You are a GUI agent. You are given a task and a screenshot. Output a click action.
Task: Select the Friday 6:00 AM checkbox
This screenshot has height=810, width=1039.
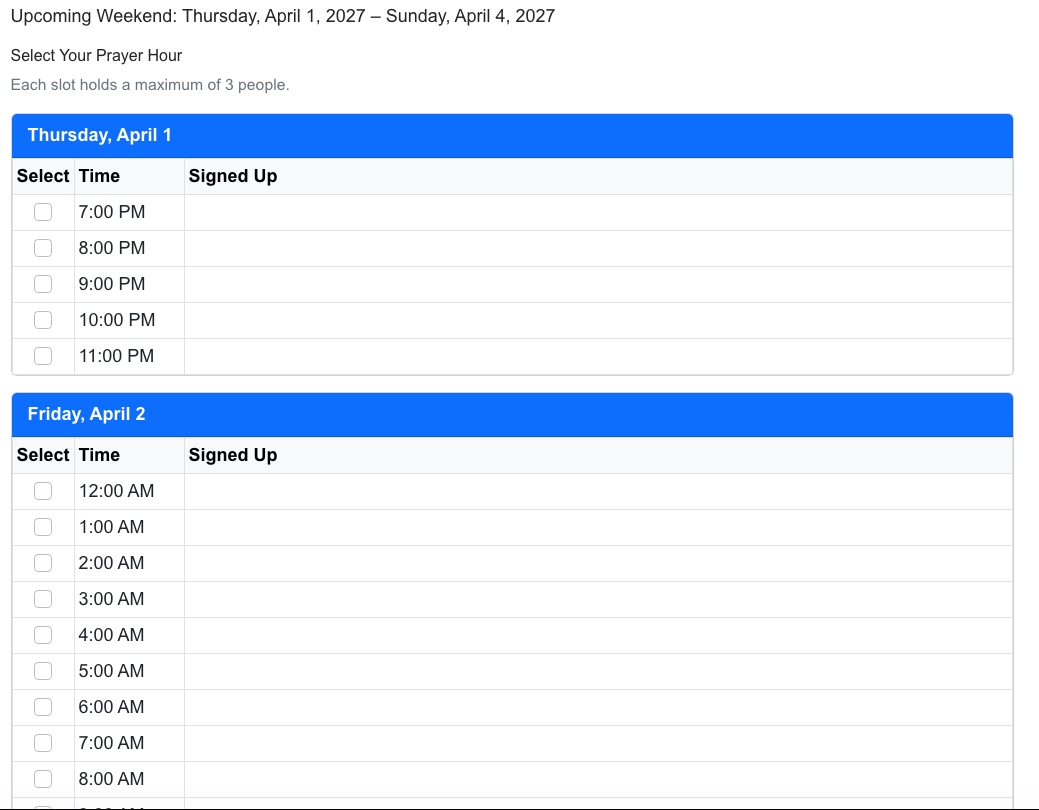pyautogui.click(x=43, y=707)
